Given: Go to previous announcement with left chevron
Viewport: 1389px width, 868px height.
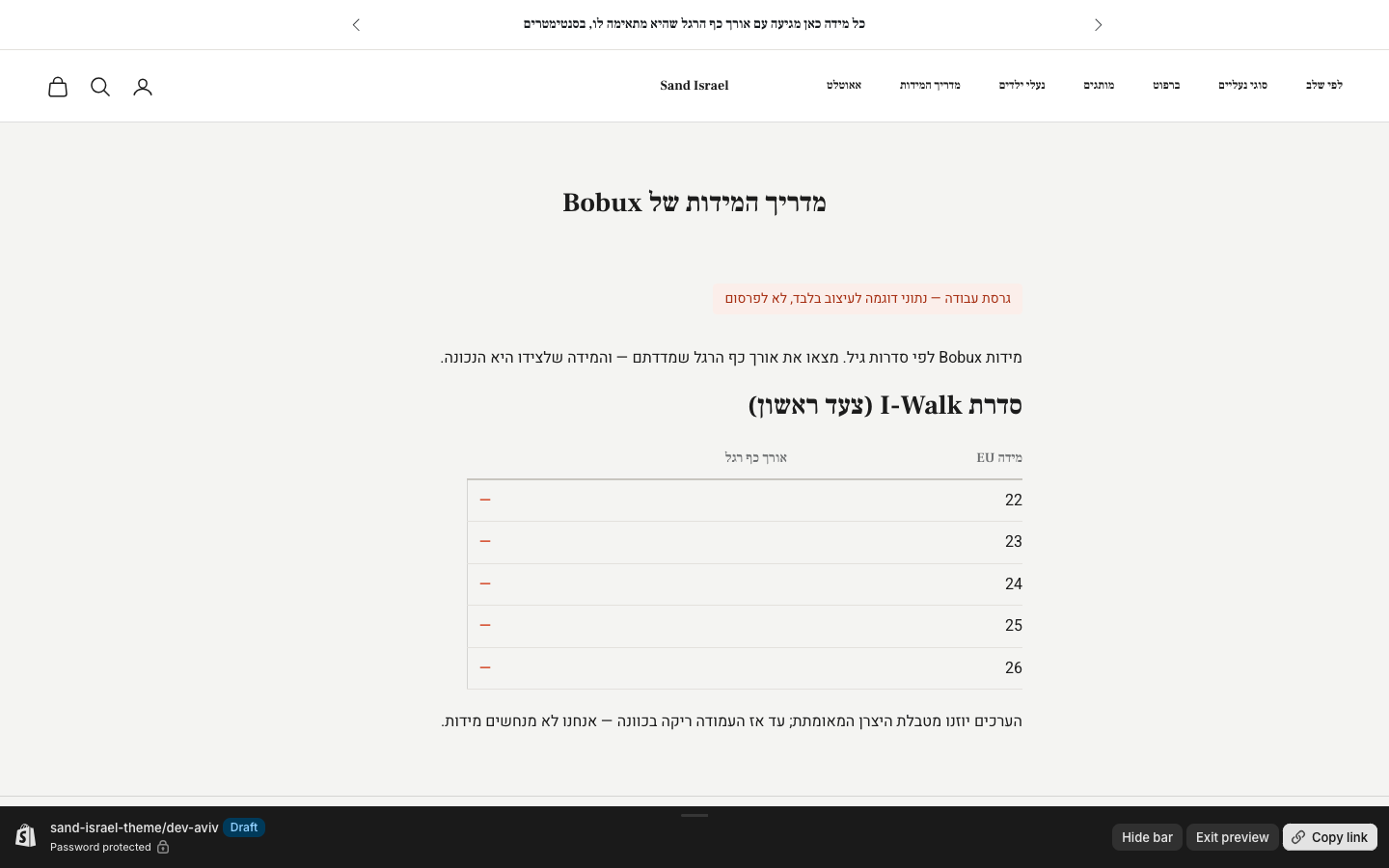Looking at the screenshot, I should [356, 25].
